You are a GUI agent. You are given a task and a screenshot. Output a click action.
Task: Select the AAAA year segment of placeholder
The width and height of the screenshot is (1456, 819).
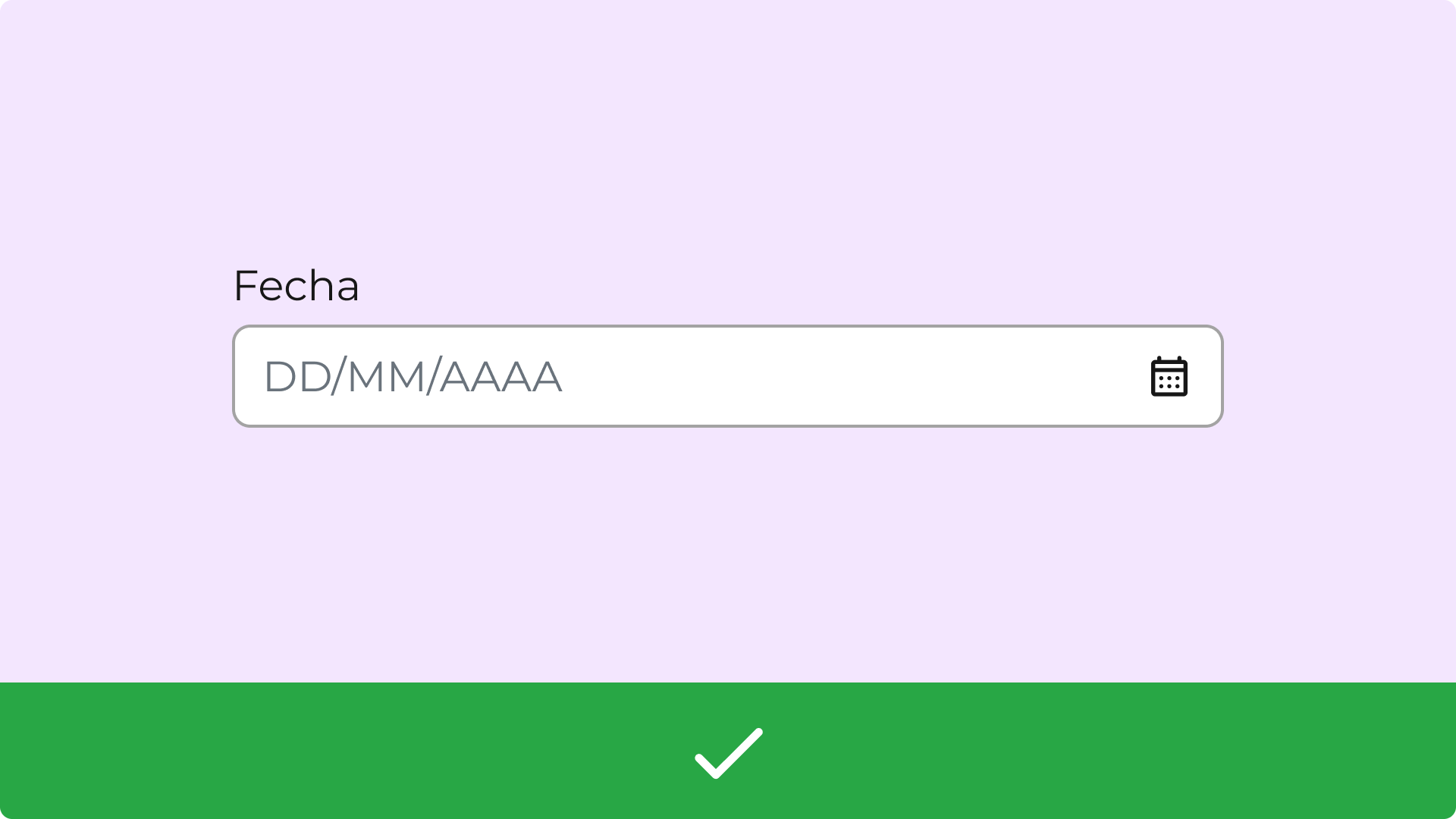click(500, 377)
